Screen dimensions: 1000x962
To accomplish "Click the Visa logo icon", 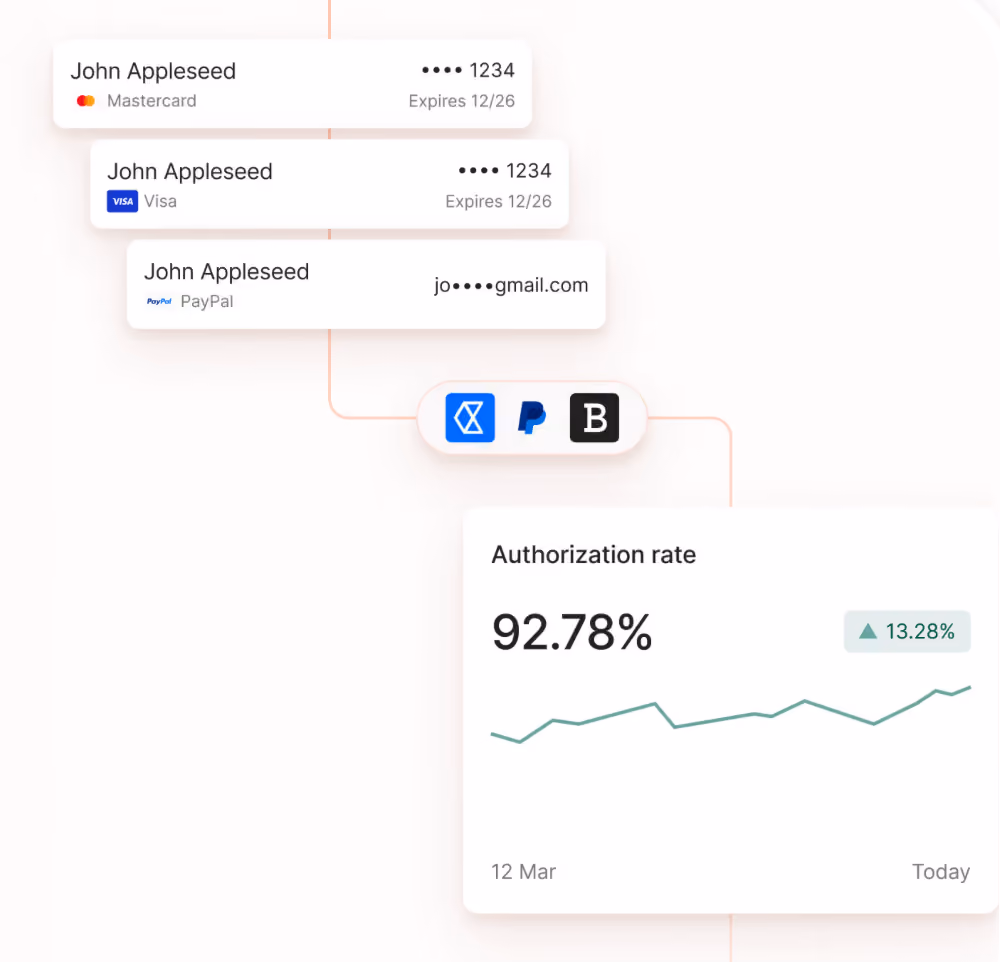I will 122,202.
